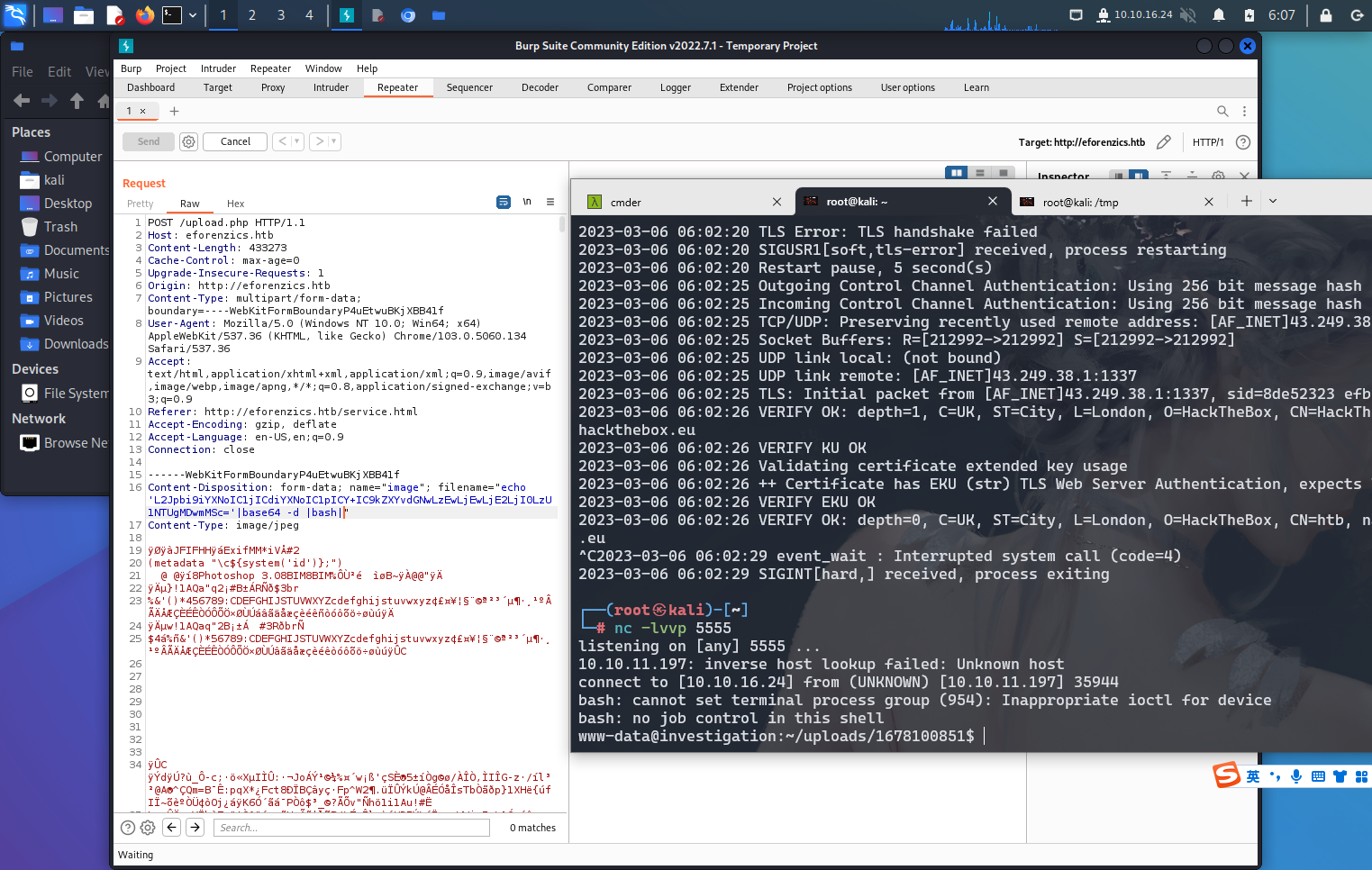Screen dimensions: 1372x870
Task: Open the back history dropdown arrow
Action: click(x=297, y=141)
